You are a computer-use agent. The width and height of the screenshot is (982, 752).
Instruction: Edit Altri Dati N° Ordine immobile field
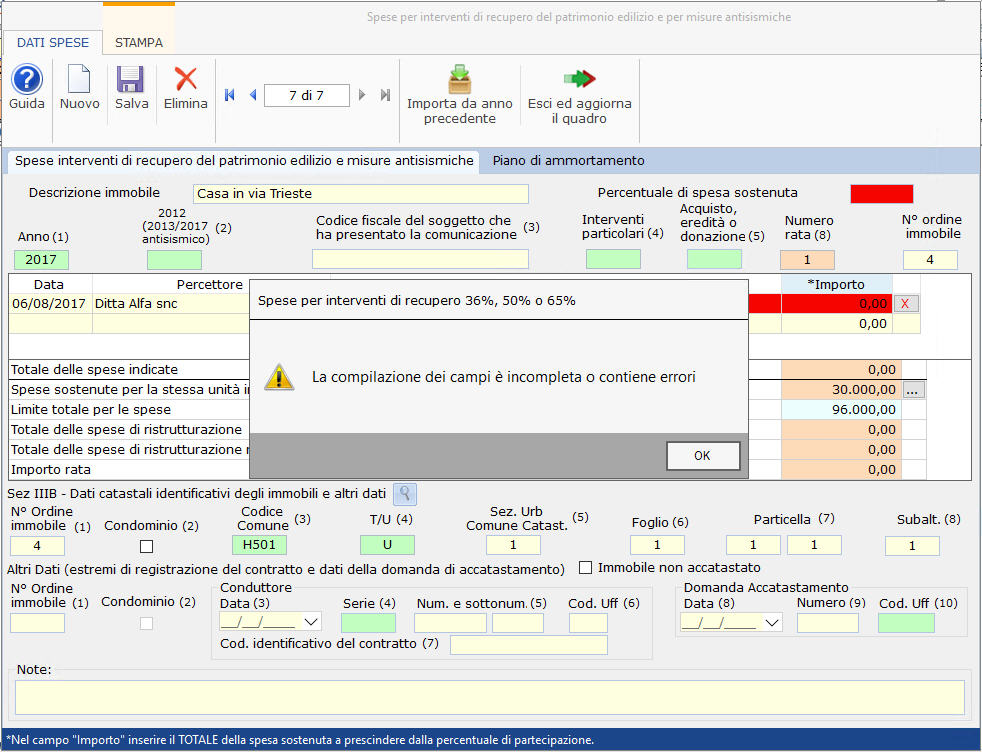click(x=37, y=623)
